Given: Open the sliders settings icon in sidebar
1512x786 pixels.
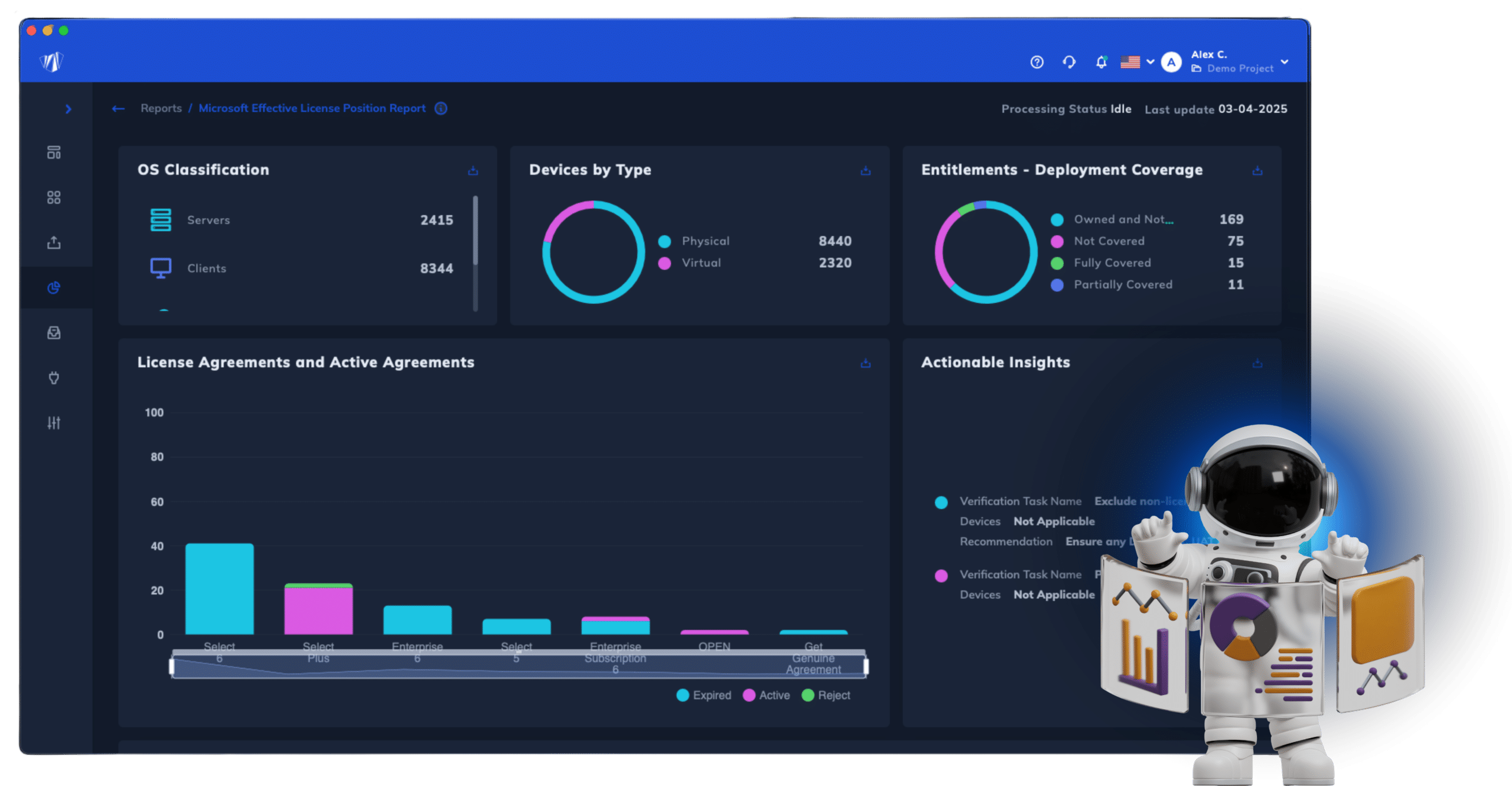Looking at the screenshot, I should point(54,423).
